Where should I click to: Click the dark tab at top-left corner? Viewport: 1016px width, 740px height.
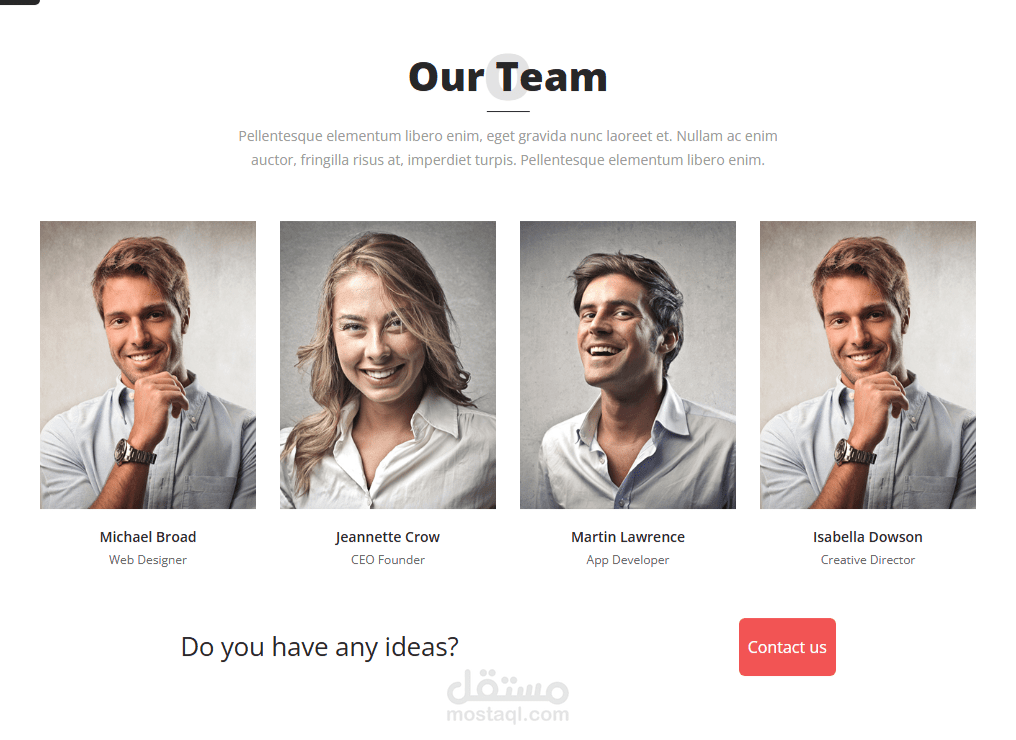19,2
